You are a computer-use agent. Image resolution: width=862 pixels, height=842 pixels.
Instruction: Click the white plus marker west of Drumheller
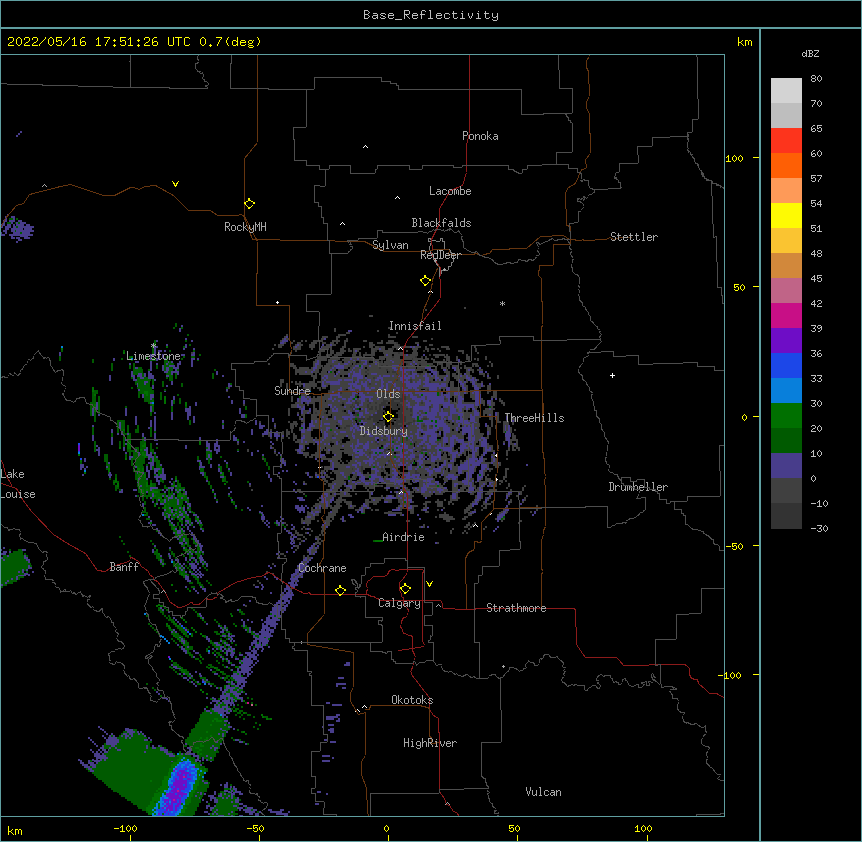tap(612, 375)
